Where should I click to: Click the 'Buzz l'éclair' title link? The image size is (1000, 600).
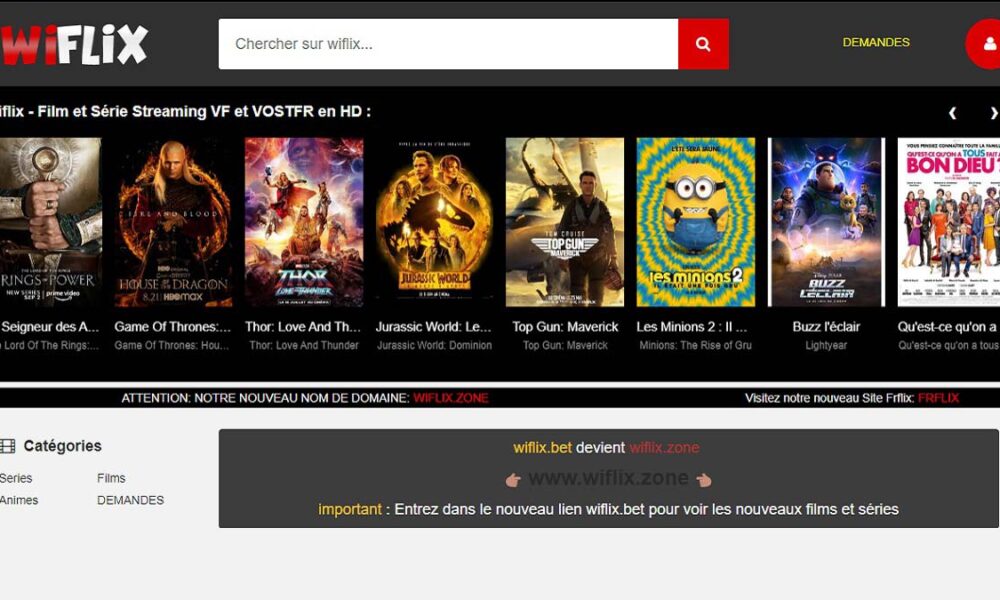coord(826,326)
